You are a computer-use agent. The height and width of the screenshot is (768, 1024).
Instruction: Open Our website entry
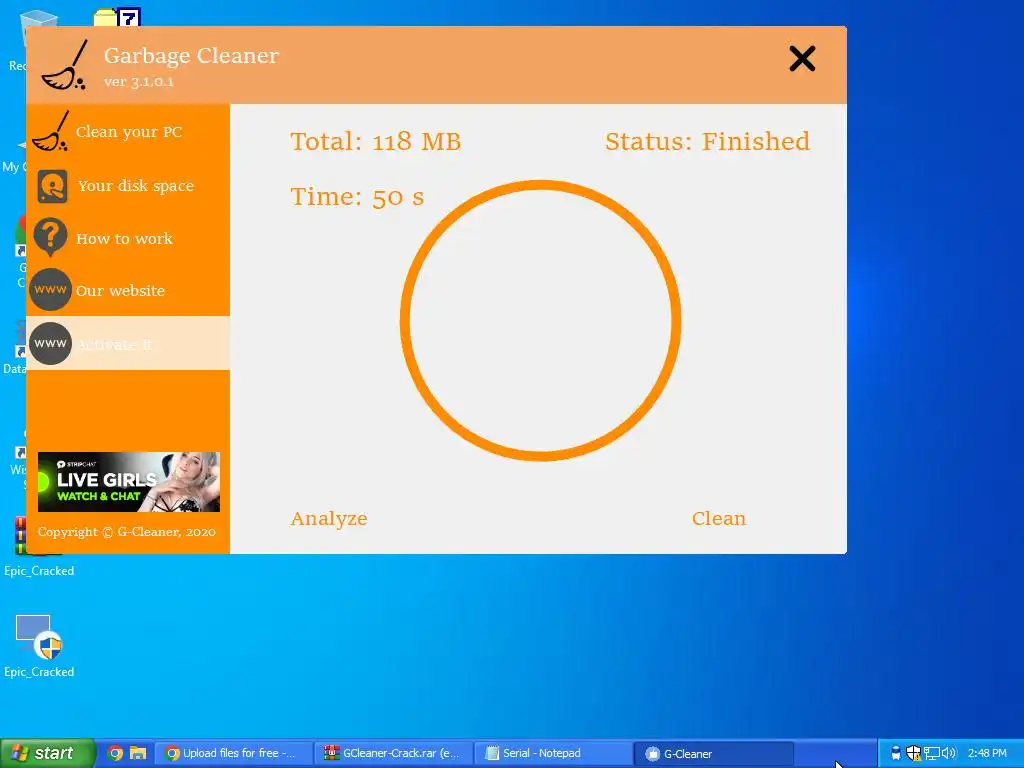(128, 291)
